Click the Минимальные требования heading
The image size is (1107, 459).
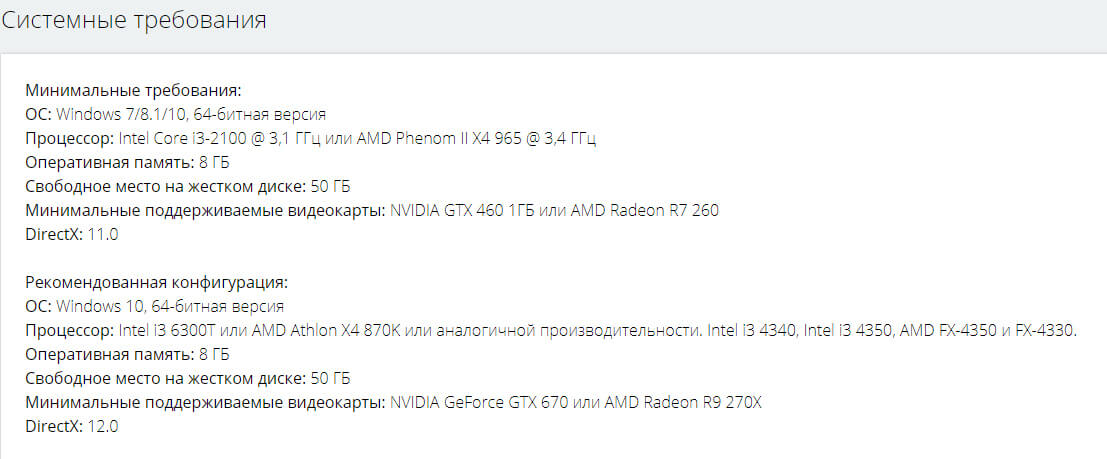[x=134, y=90]
